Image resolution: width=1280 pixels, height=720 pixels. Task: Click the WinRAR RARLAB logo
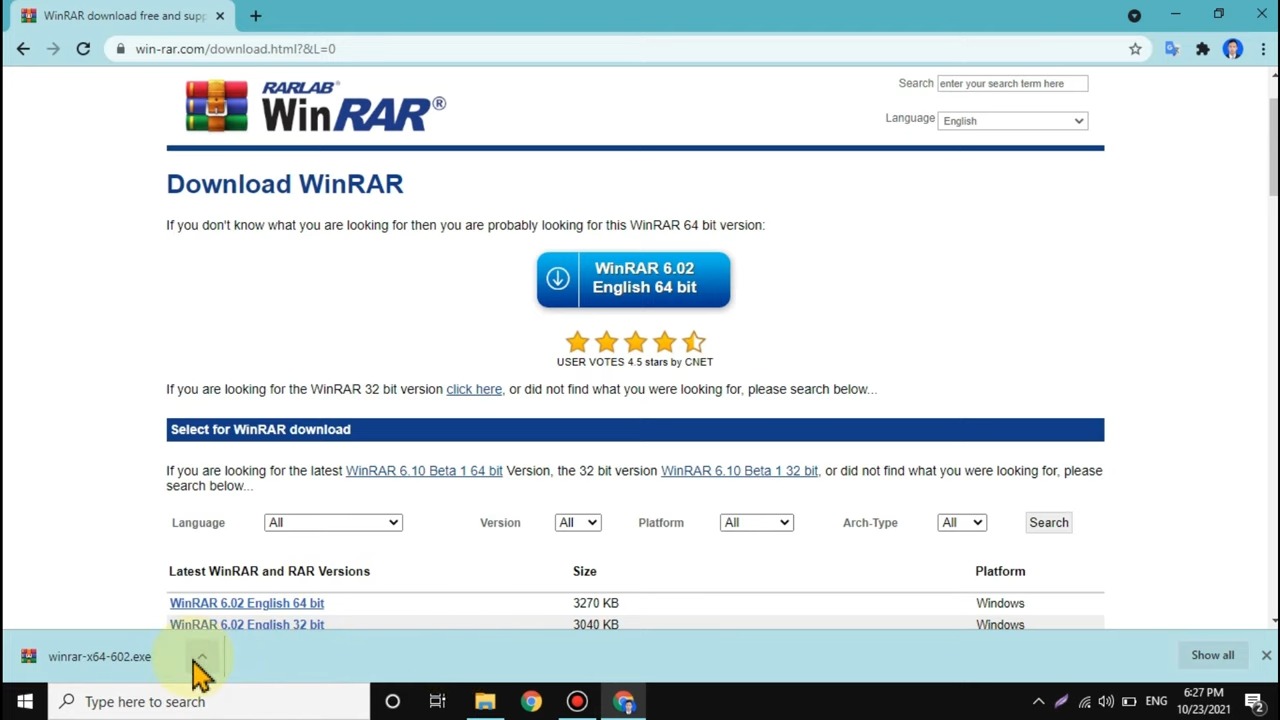tap(315, 106)
